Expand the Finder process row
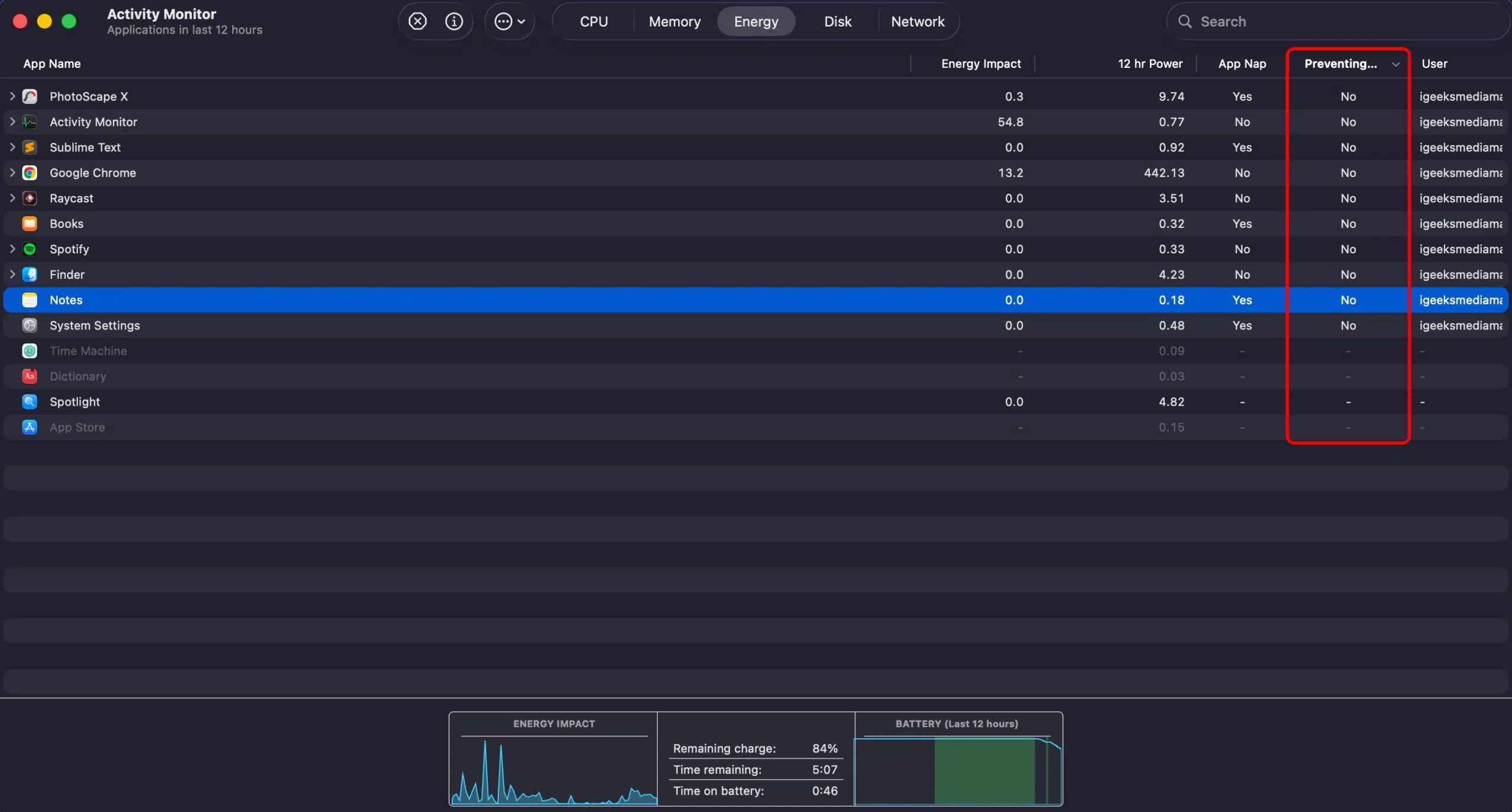Screen dimensions: 1512x812 point(12,274)
